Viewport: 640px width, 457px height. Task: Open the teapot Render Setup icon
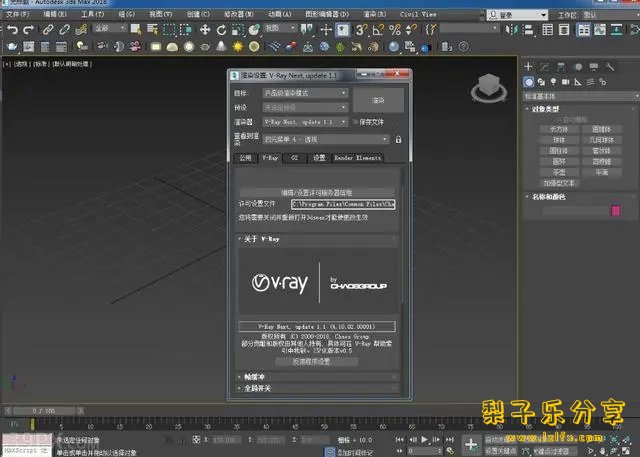[12, 47]
